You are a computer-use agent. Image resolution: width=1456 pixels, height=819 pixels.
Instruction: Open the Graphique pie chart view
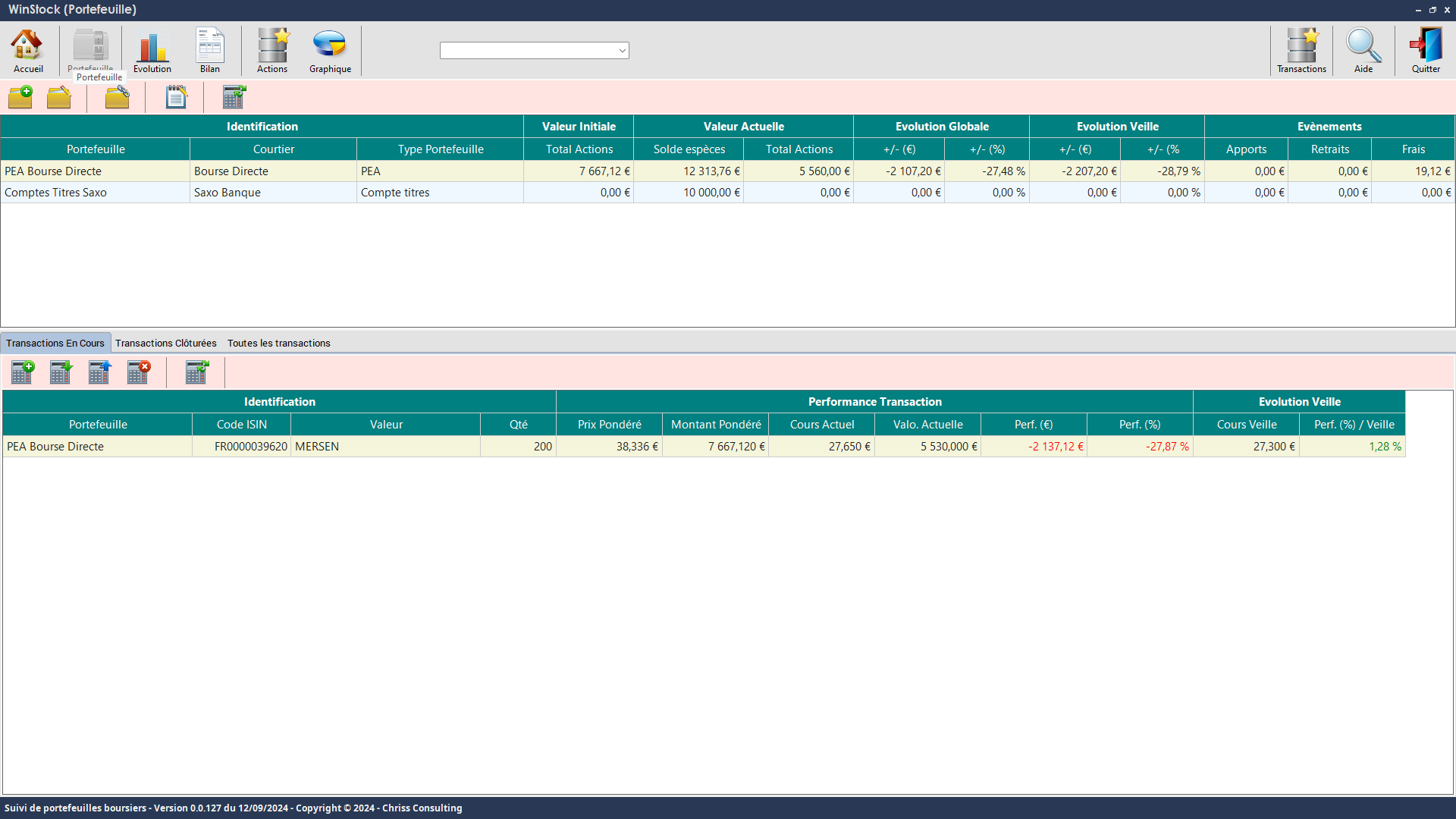(330, 51)
